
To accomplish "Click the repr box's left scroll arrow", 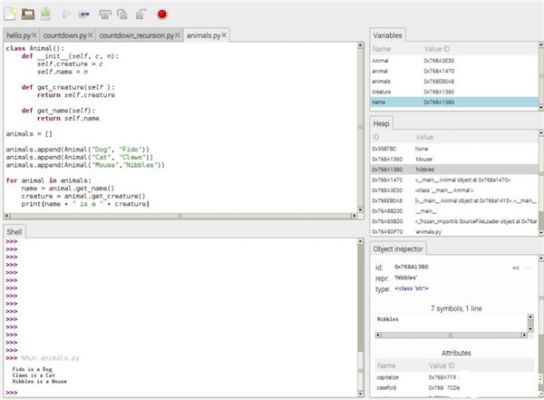I will click(x=379, y=335).
